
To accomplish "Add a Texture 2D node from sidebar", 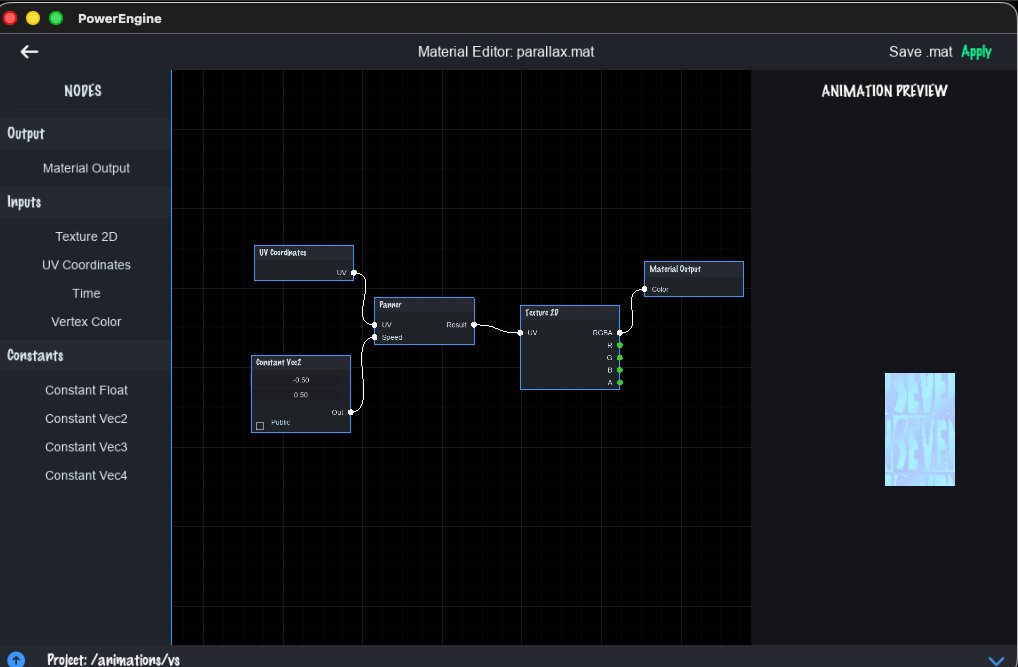I will (86, 236).
